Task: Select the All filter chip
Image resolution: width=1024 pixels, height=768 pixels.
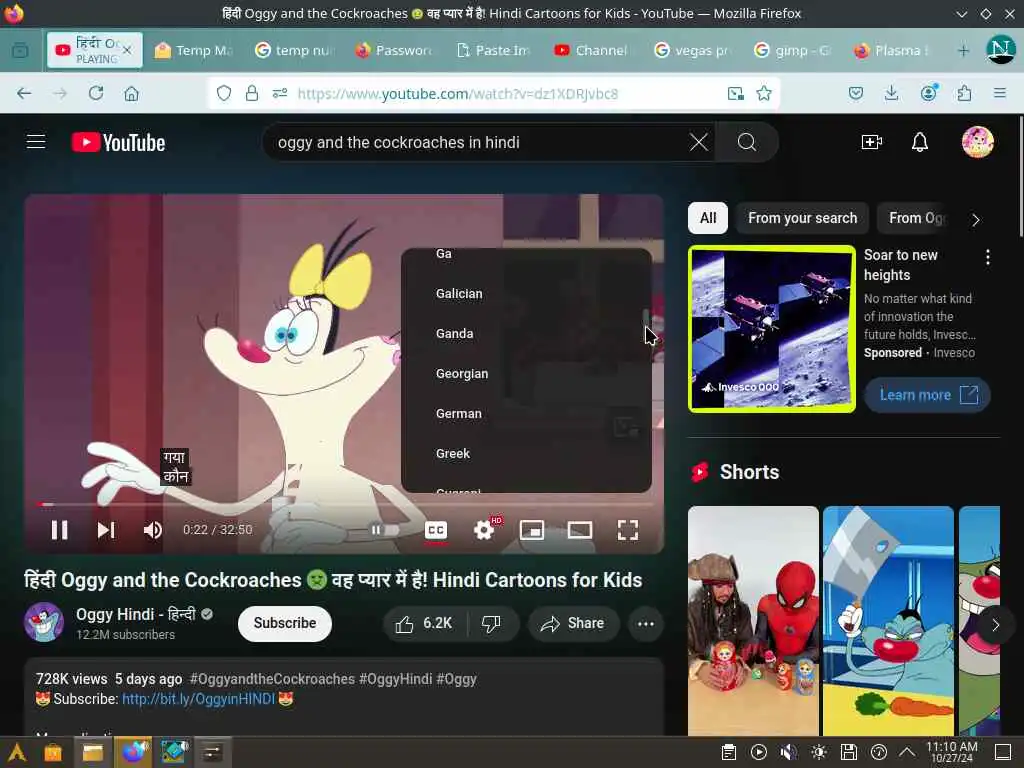Action: (x=708, y=218)
